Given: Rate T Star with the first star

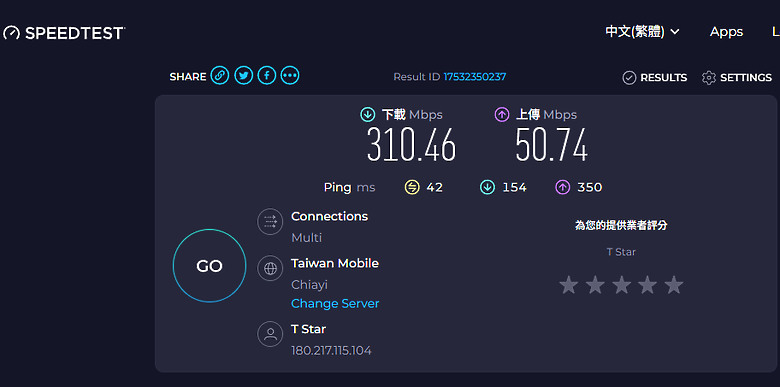Looking at the screenshot, I should [x=569, y=285].
